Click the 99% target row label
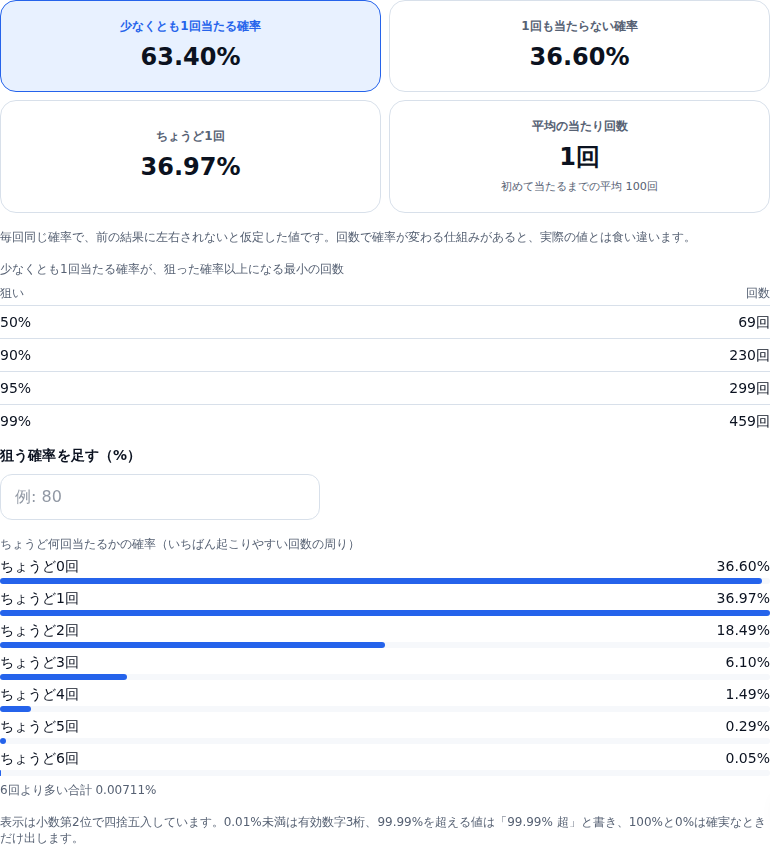This screenshot has width=770, height=846. click(16, 421)
